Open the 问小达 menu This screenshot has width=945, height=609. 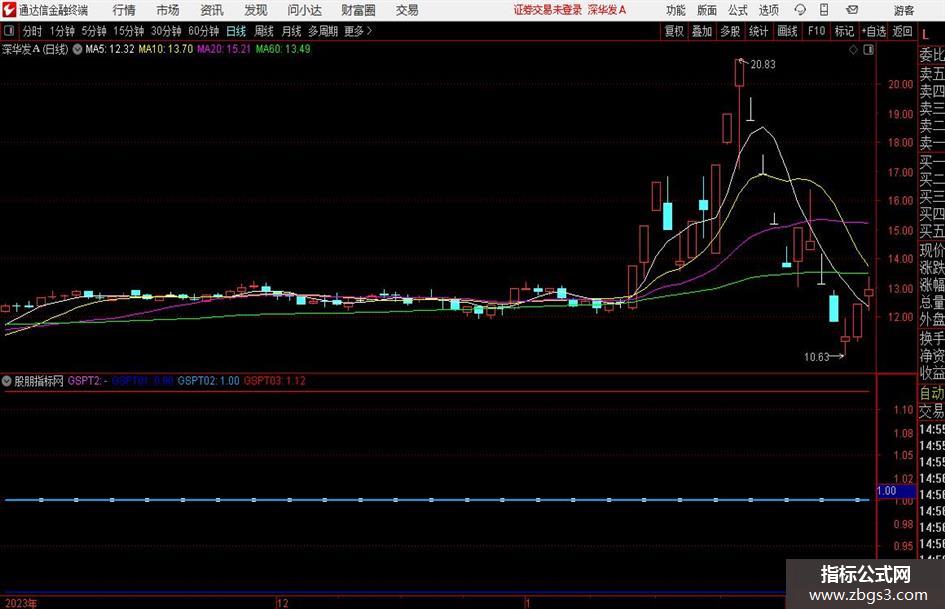pos(304,10)
